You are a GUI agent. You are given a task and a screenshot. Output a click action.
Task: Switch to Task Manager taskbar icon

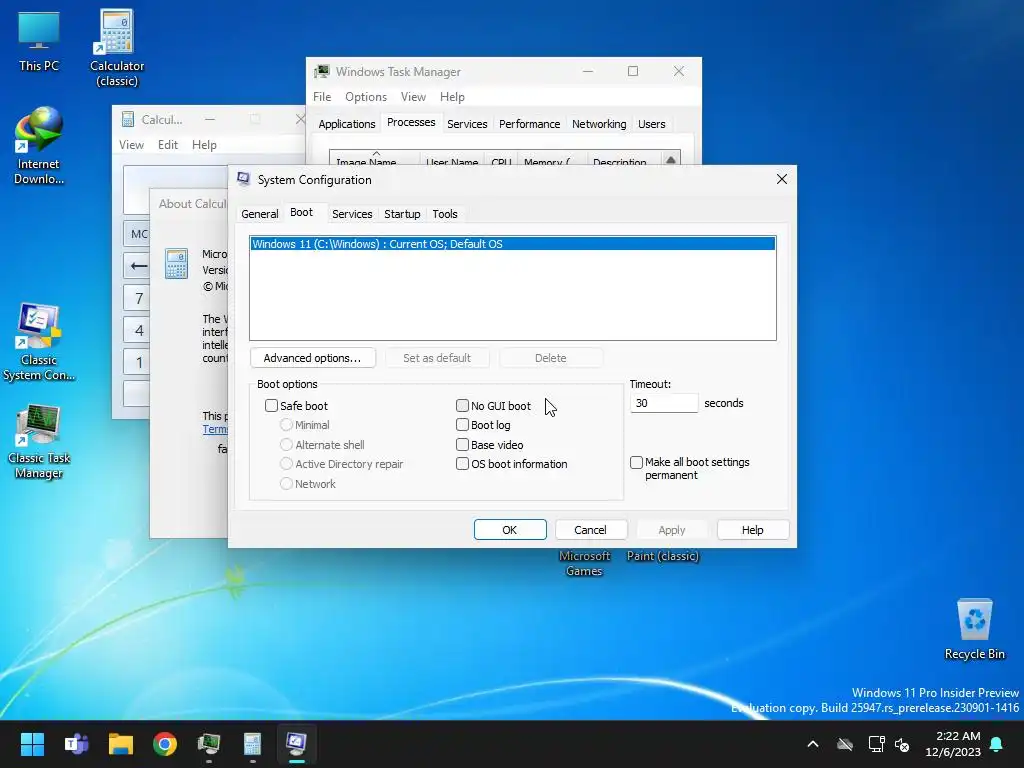coord(209,744)
